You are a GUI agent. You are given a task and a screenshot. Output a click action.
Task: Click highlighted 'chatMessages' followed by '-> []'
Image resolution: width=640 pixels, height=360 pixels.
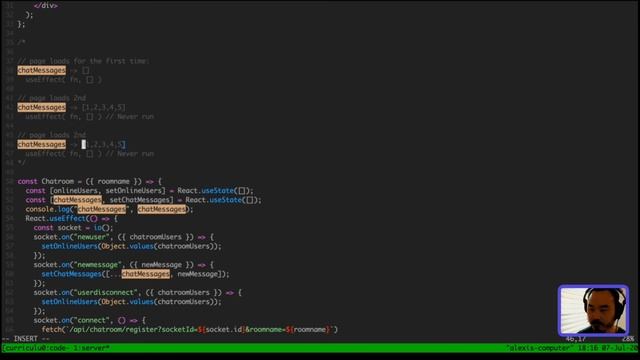point(42,70)
